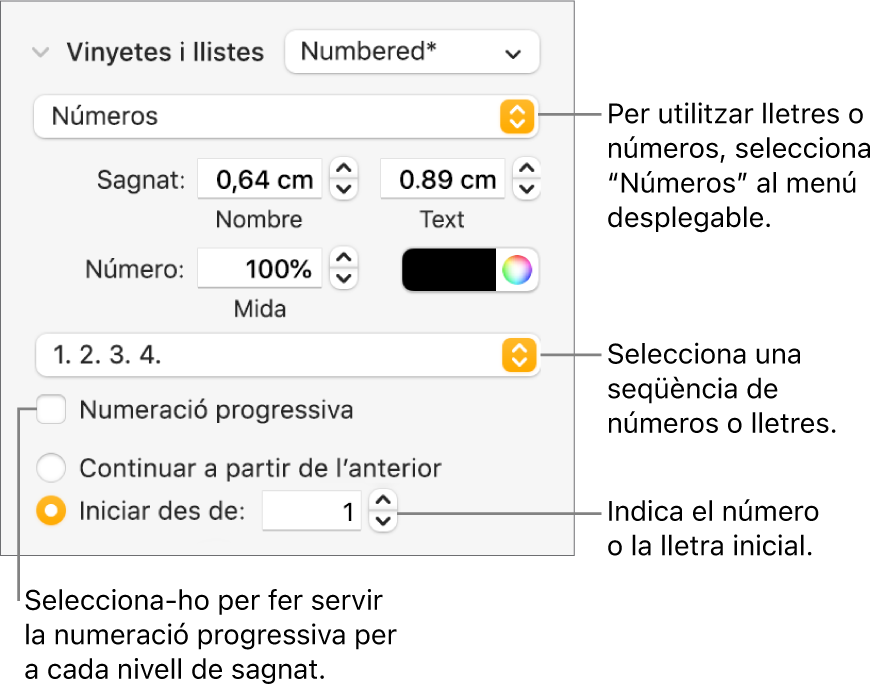Open the color wheel picker
Screen dimensions: 886x697
517,269
